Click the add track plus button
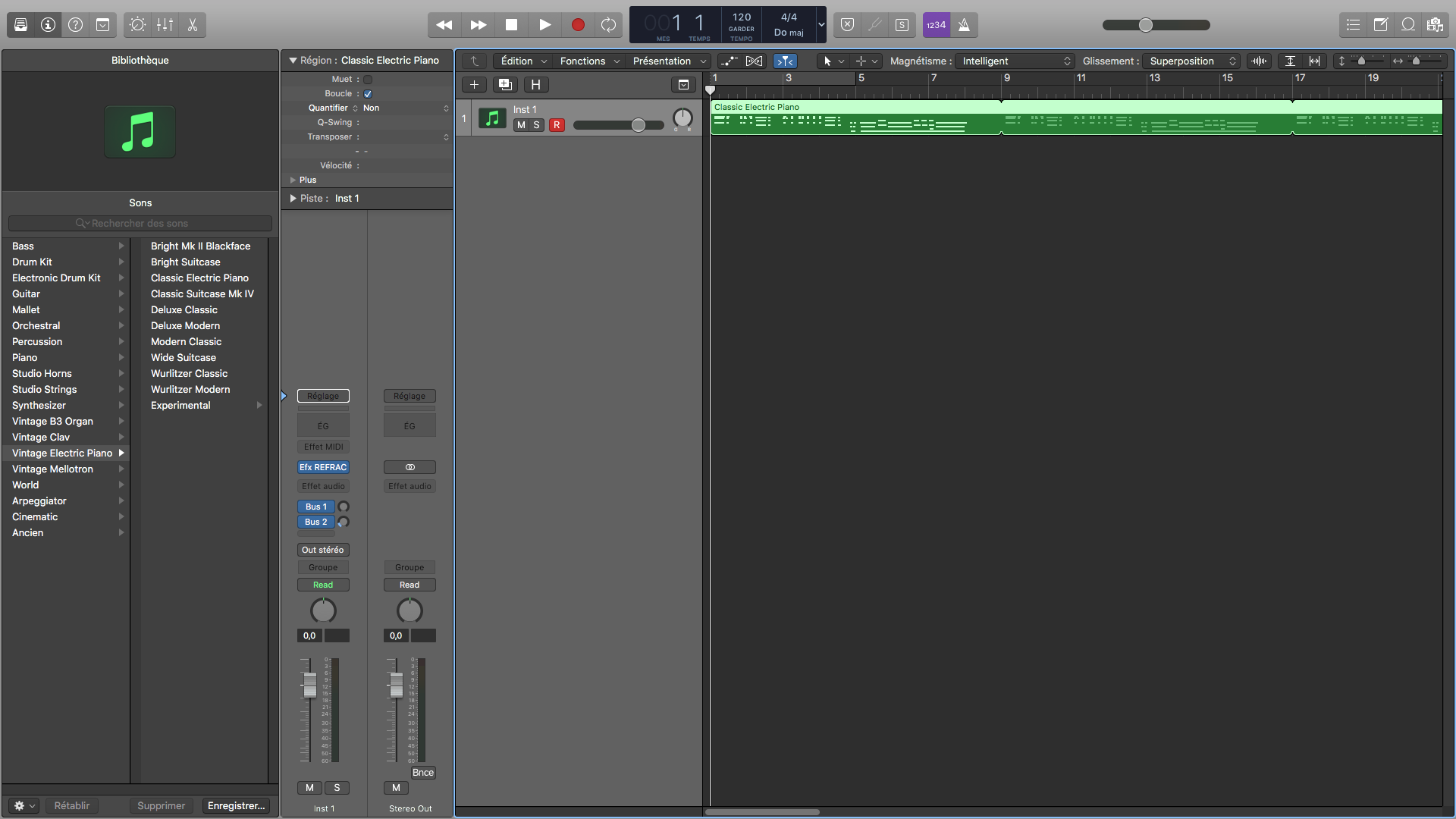1456x819 pixels. 474,85
